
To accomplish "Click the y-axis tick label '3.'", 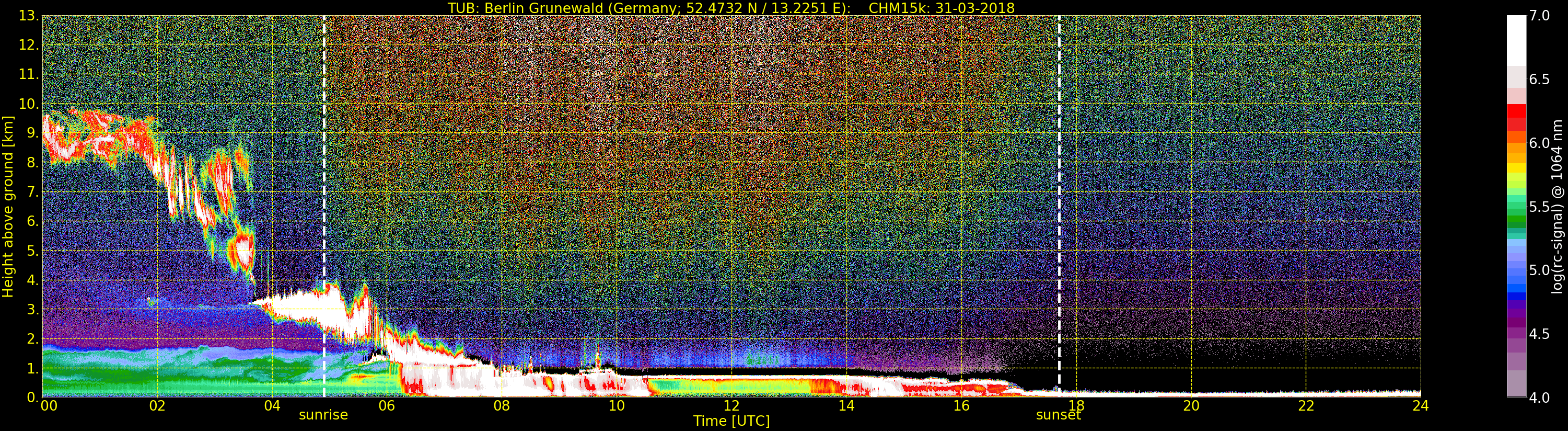I will click(32, 309).
